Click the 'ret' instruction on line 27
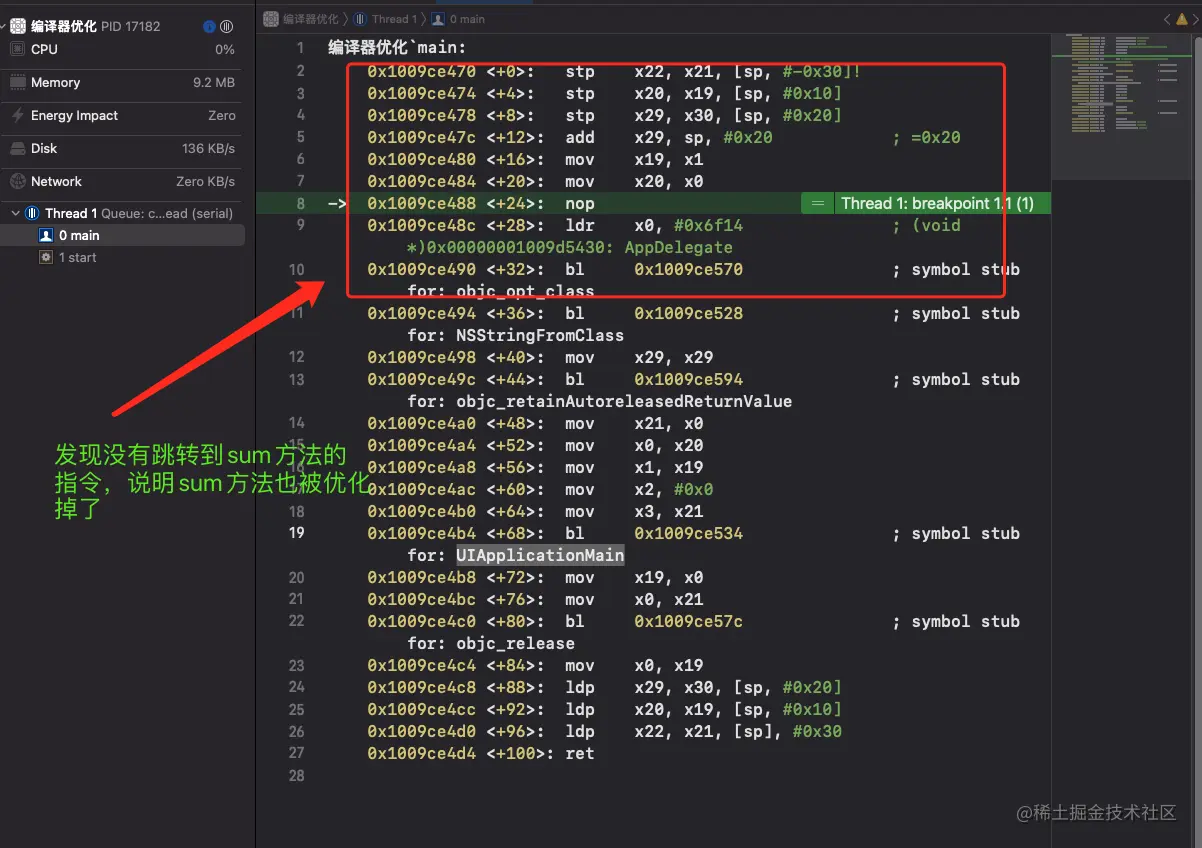The image size is (1202, 848). [580, 753]
